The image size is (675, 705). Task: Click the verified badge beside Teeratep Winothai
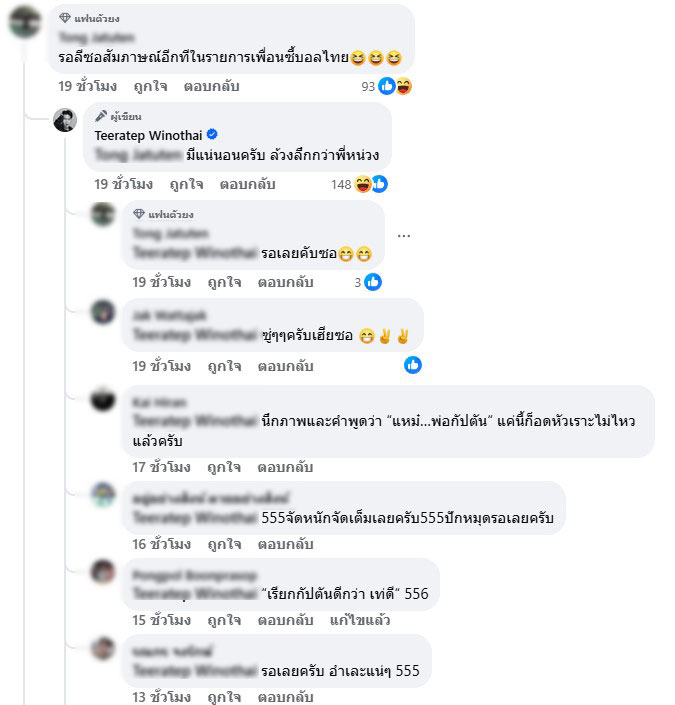pos(212,134)
